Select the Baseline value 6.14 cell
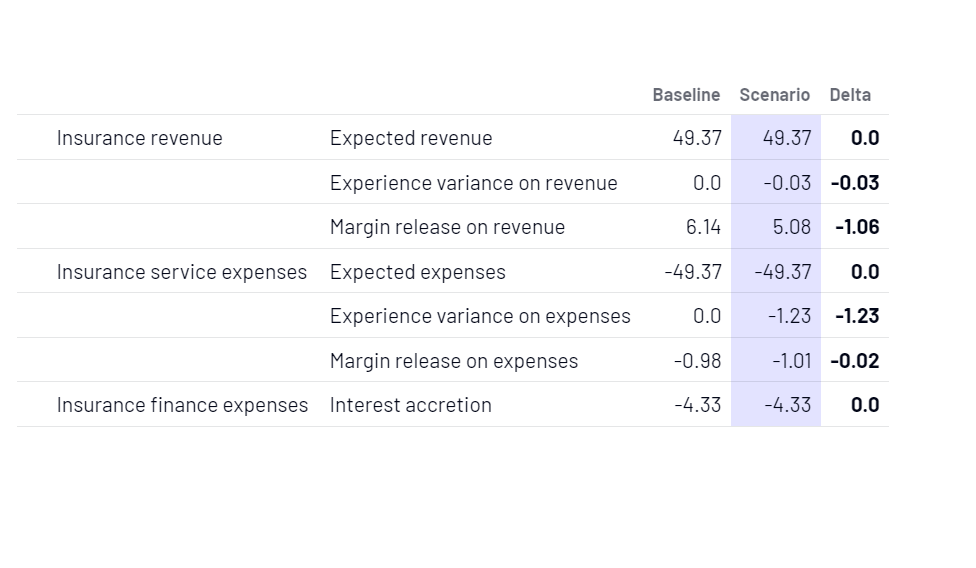Viewport: 976px width, 568px height. (x=703, y=227)
